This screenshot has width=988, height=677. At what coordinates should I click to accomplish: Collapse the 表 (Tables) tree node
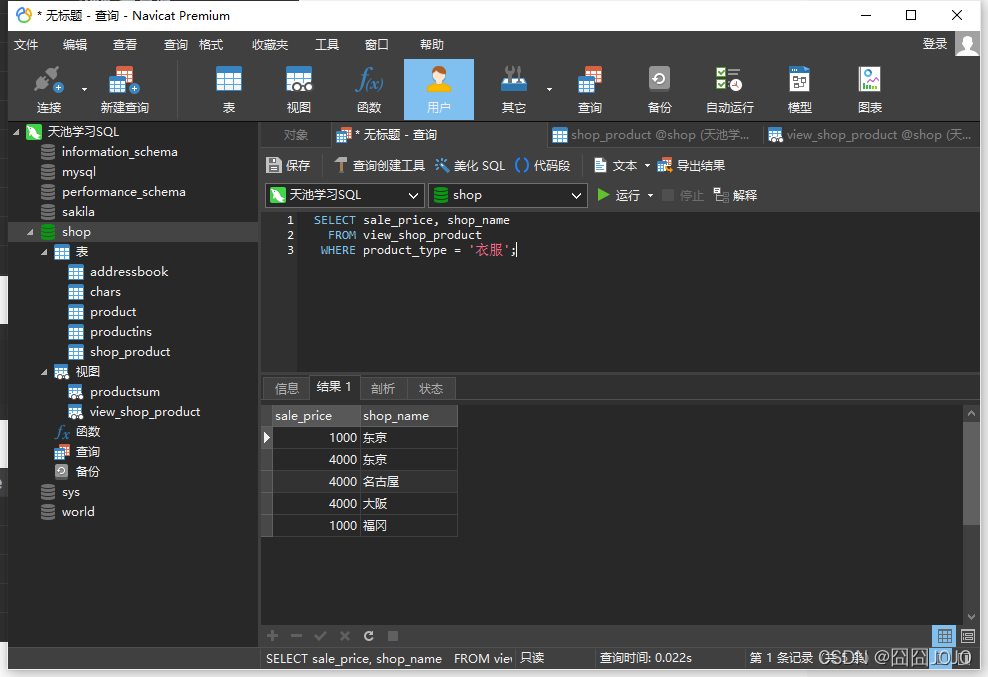[x=44, y=252]
